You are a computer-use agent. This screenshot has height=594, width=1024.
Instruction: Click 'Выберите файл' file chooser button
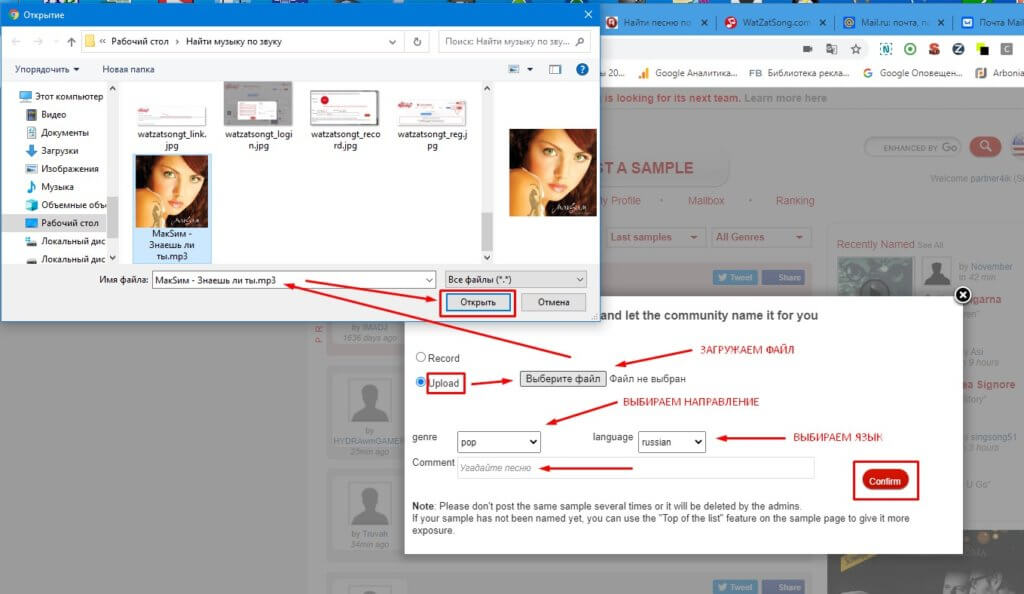coord(562,379)
